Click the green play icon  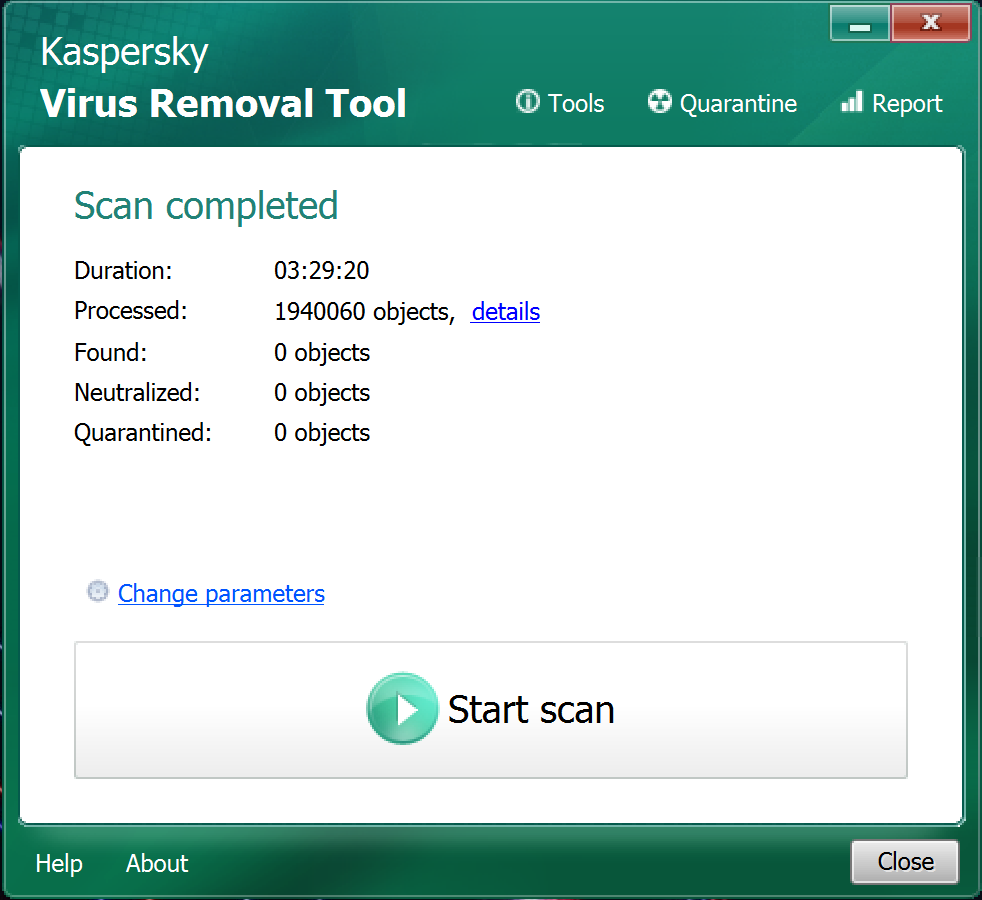pyautogui.click(x=402, y=709)
